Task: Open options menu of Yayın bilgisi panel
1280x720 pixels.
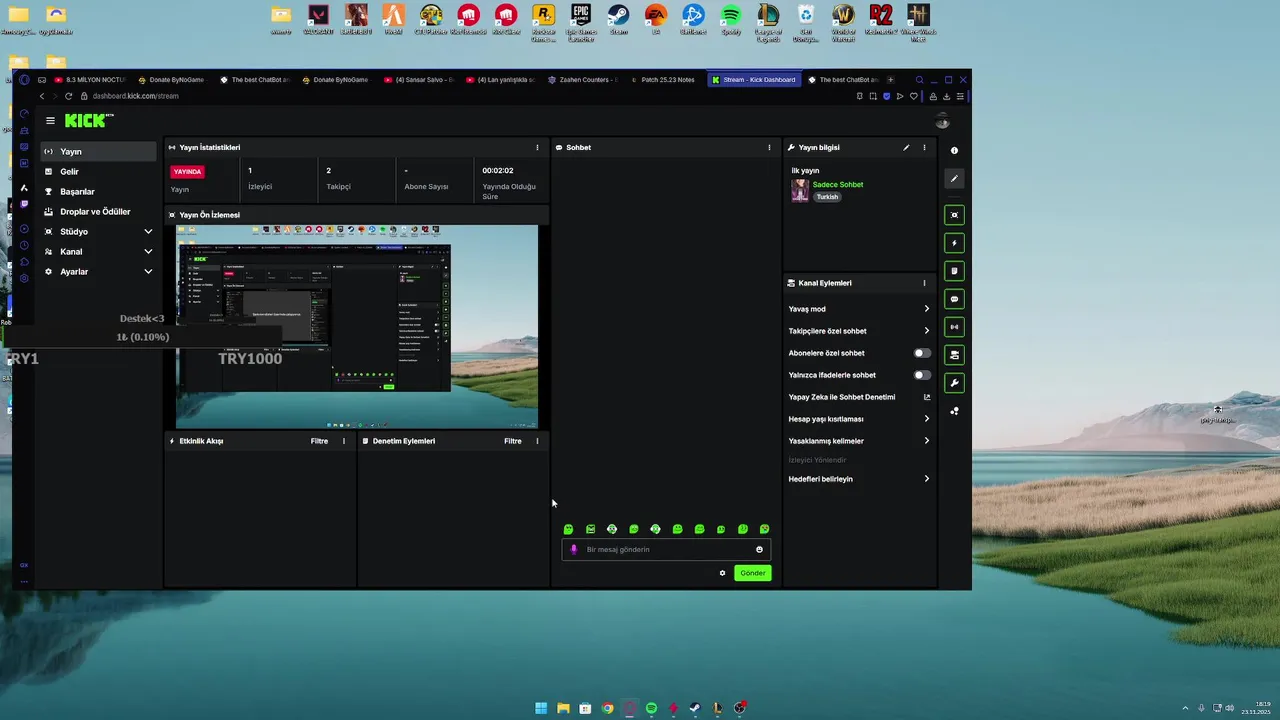Action: (924, 147)
